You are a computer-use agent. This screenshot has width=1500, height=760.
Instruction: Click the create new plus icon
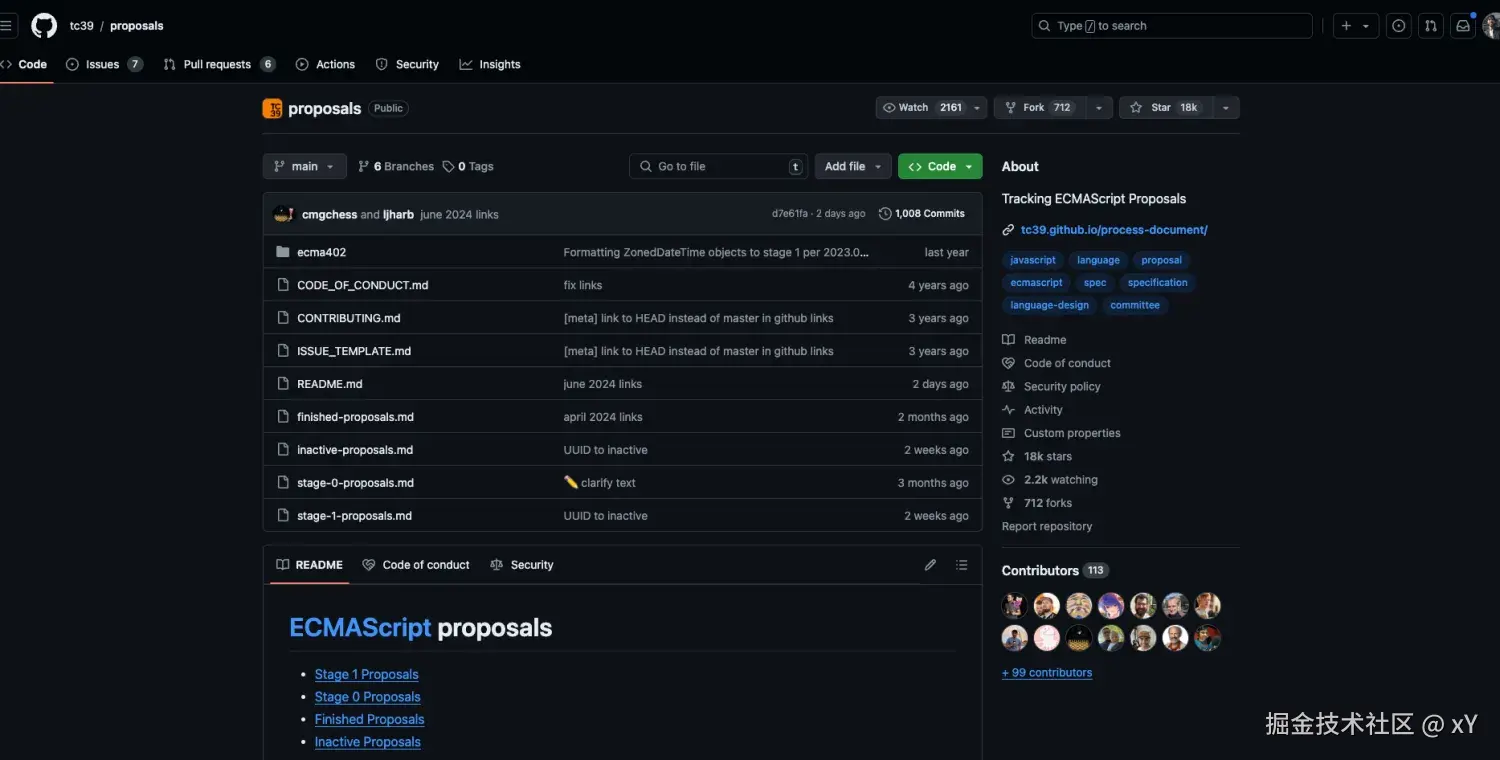pos(1346,26)
